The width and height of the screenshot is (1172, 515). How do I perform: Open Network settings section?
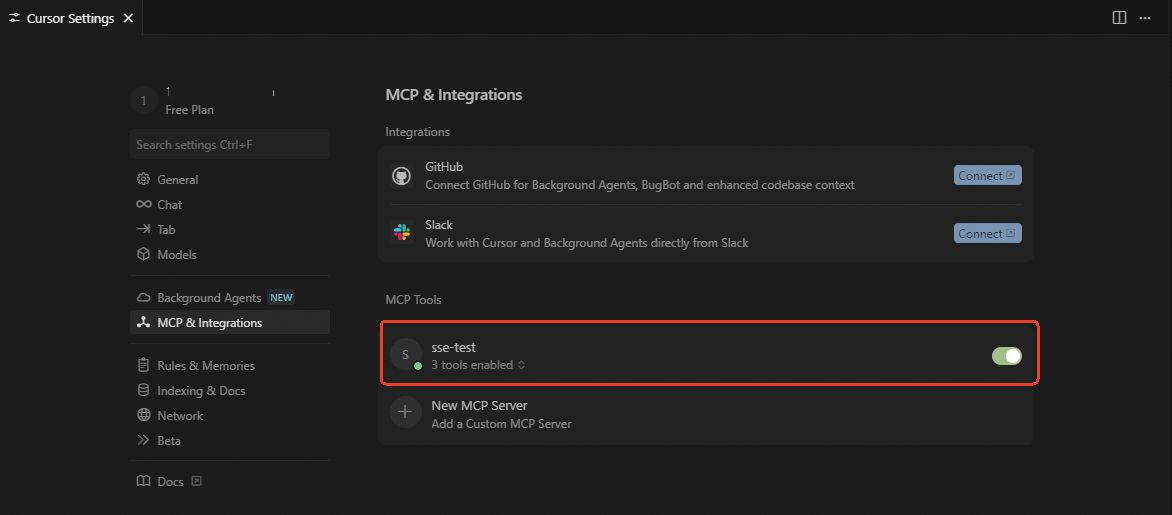pyautogui.click(x=230, y=415)
